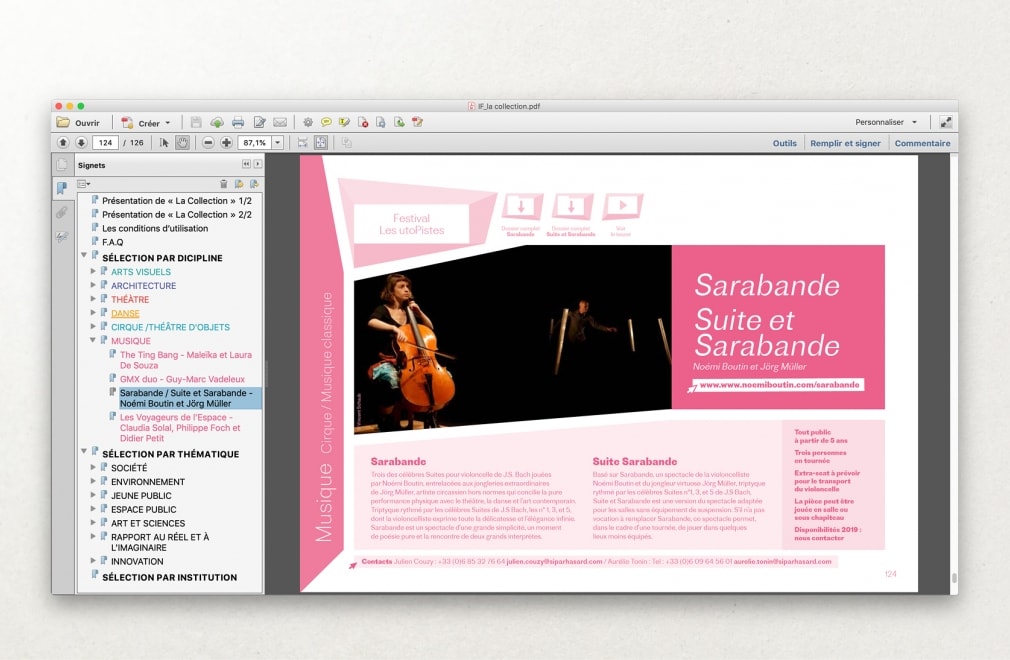Switch to the Commentaire panel

922,143
